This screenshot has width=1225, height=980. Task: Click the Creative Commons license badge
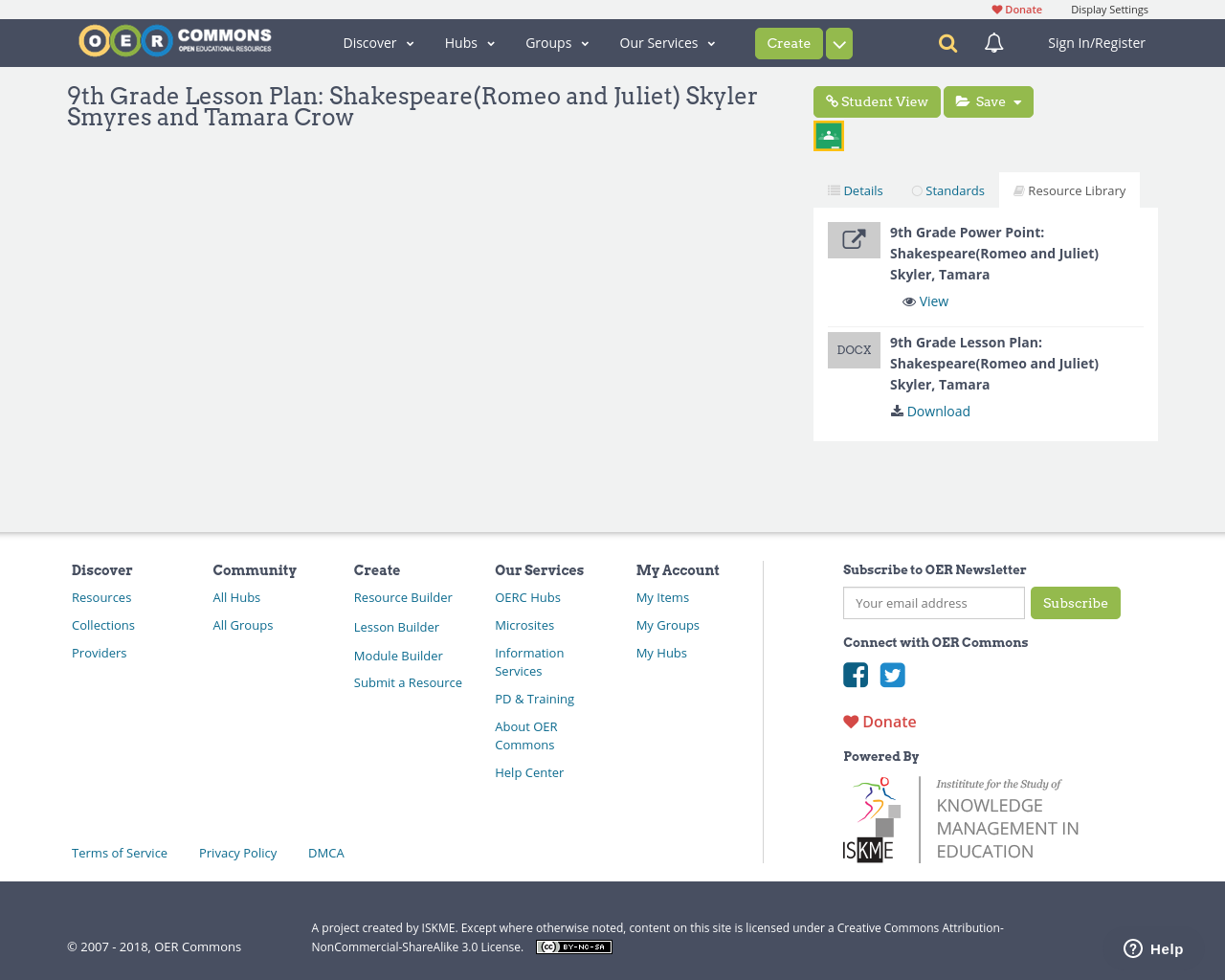pyautogui.click(x=574, y=947)
